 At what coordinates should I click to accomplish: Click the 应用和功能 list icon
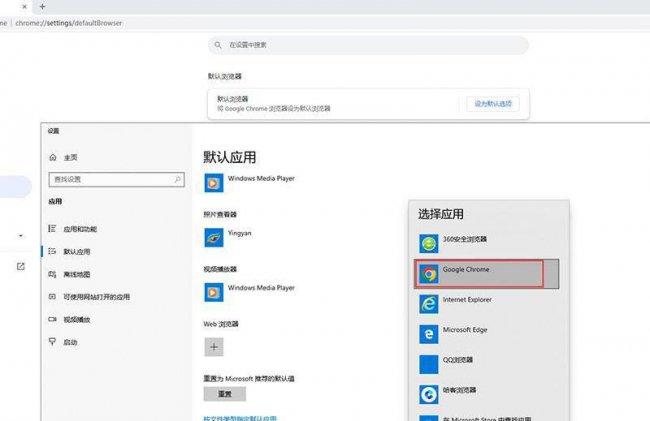pyautogui.click(x=52, y=228)
